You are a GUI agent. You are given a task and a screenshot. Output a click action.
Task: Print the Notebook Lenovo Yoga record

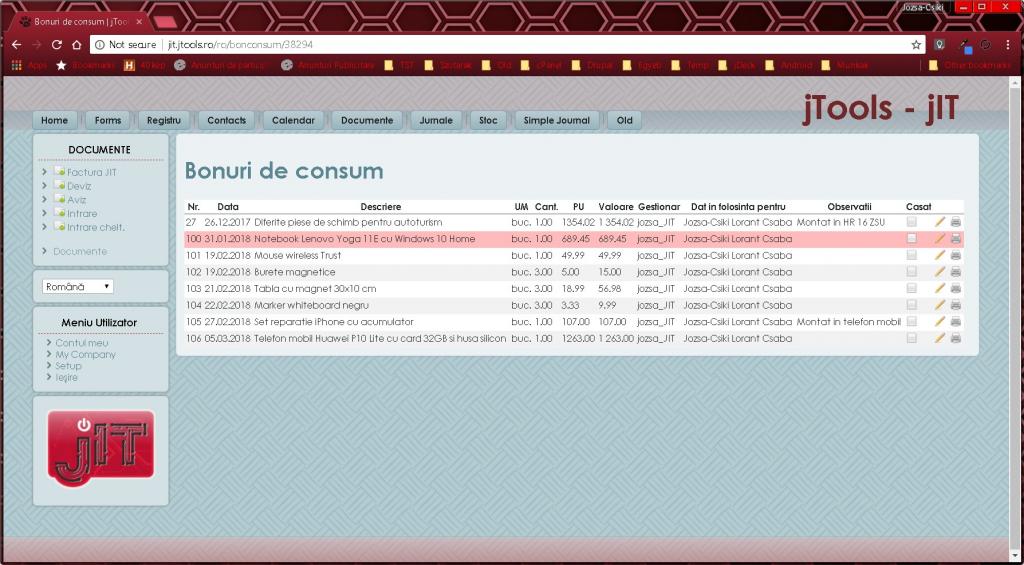[x=956, y=239]
